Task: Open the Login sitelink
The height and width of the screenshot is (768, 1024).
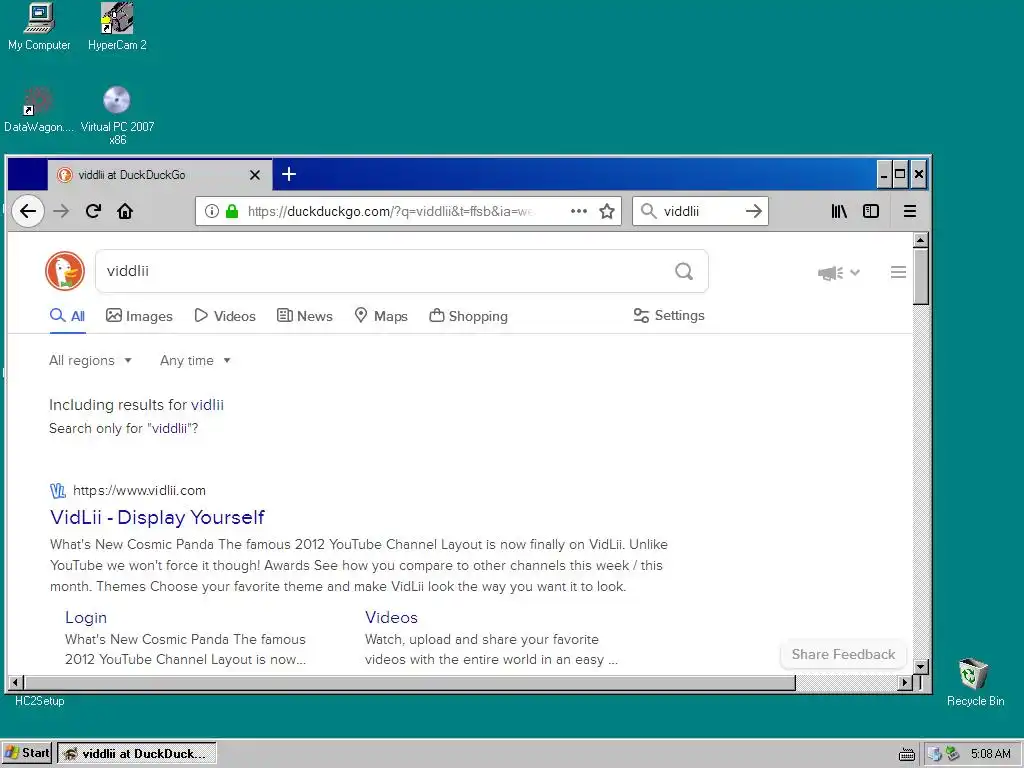Action: [x=86, y=617]
